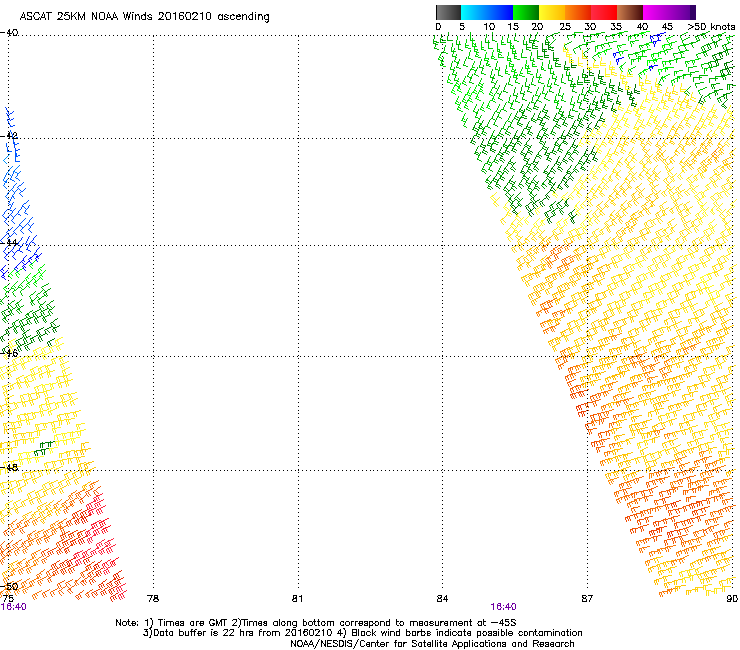Click the orange 25–30 knots color segment
The width and height of the screenshot is (740, 650).
pos(578,12)
